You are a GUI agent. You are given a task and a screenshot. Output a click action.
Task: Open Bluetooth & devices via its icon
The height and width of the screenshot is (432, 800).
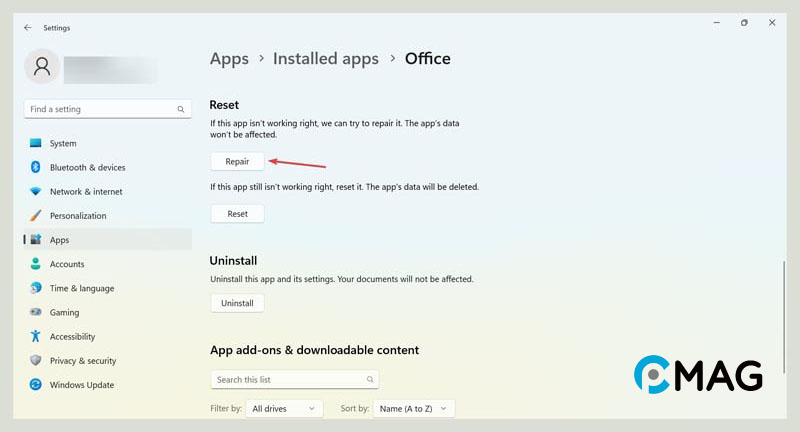[x=36, y=167]
